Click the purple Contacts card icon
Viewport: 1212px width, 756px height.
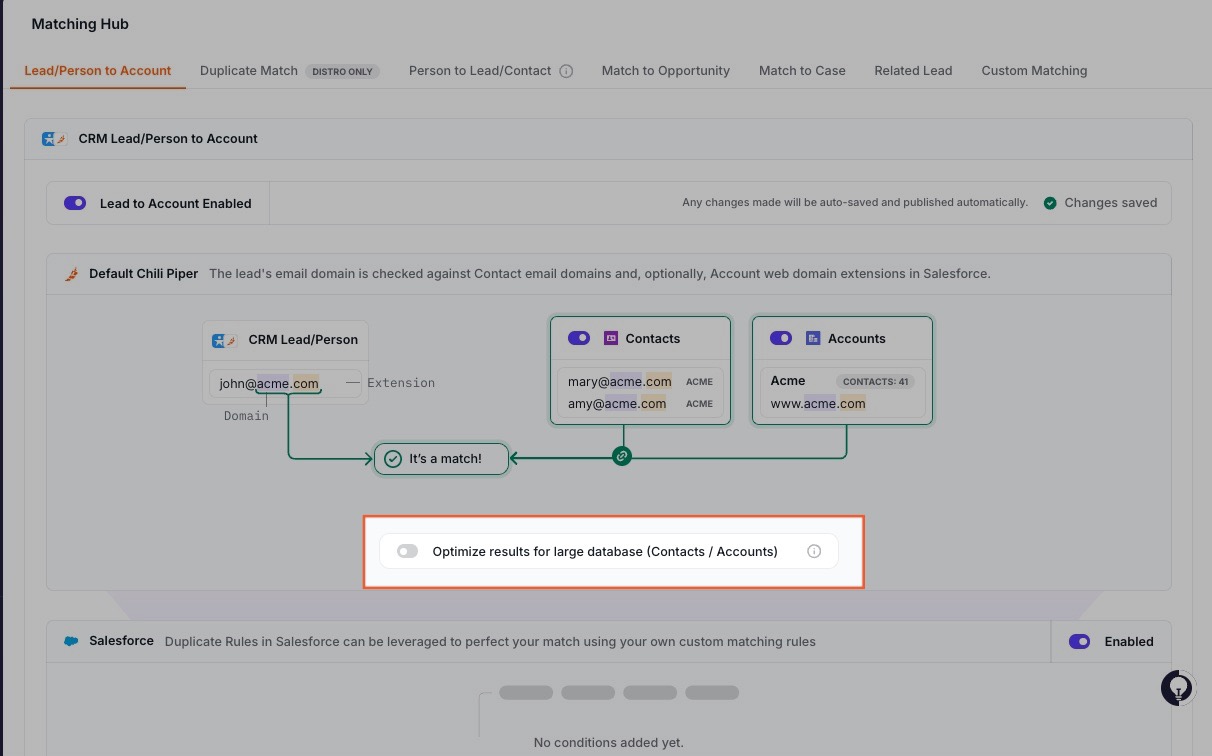pyautogui.click(x=611, y=338)
